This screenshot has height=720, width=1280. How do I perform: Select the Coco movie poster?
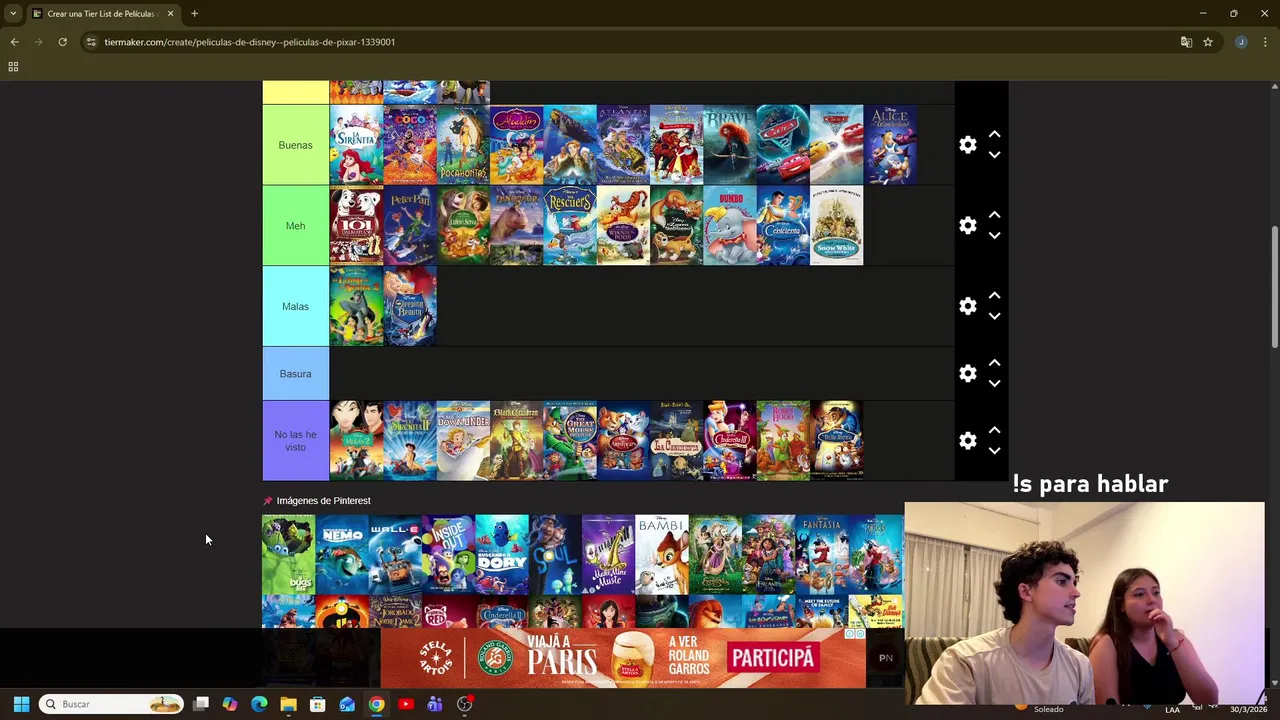tap(410, 145)
